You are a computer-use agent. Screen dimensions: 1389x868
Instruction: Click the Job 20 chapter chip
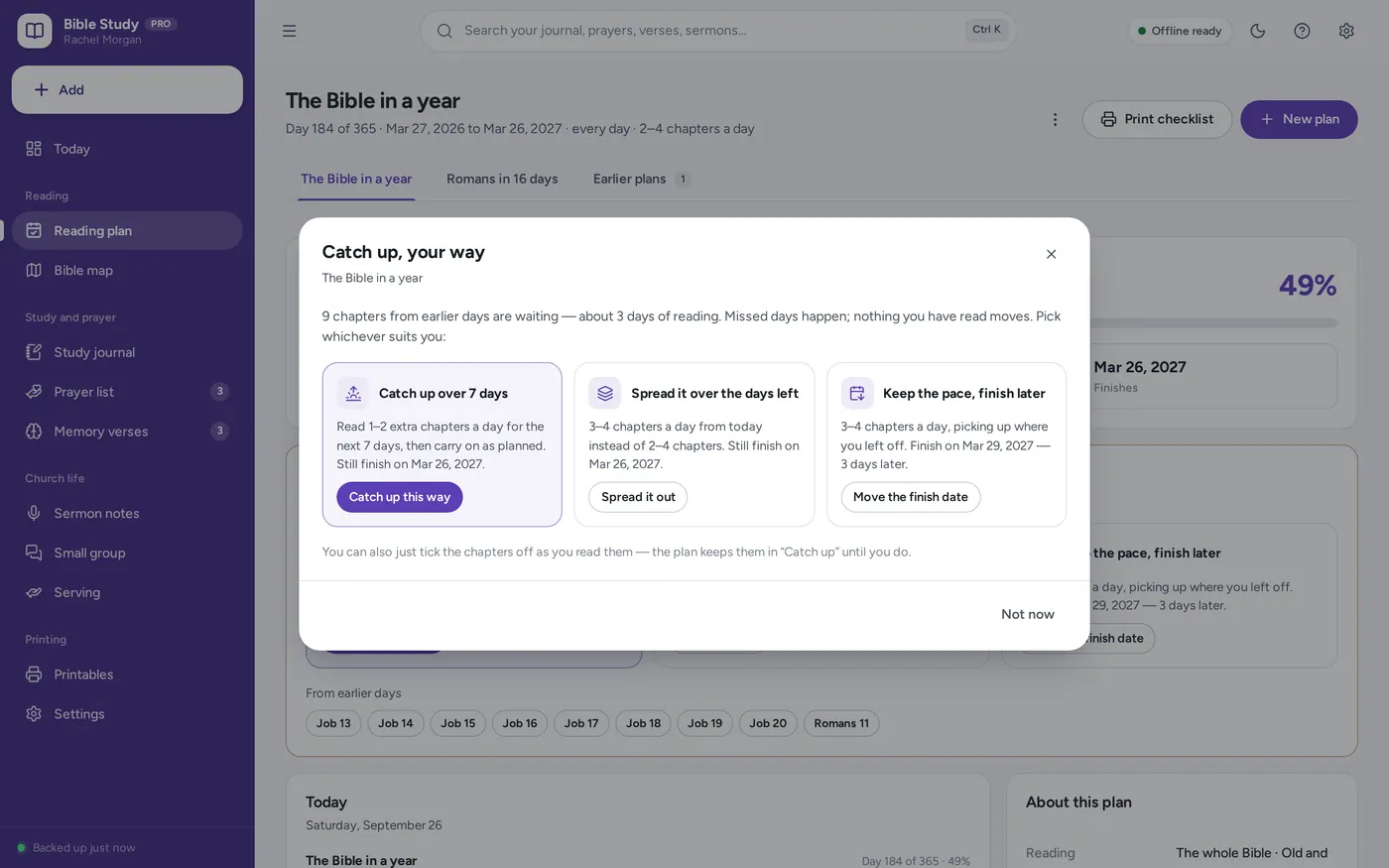coord(768,723)
